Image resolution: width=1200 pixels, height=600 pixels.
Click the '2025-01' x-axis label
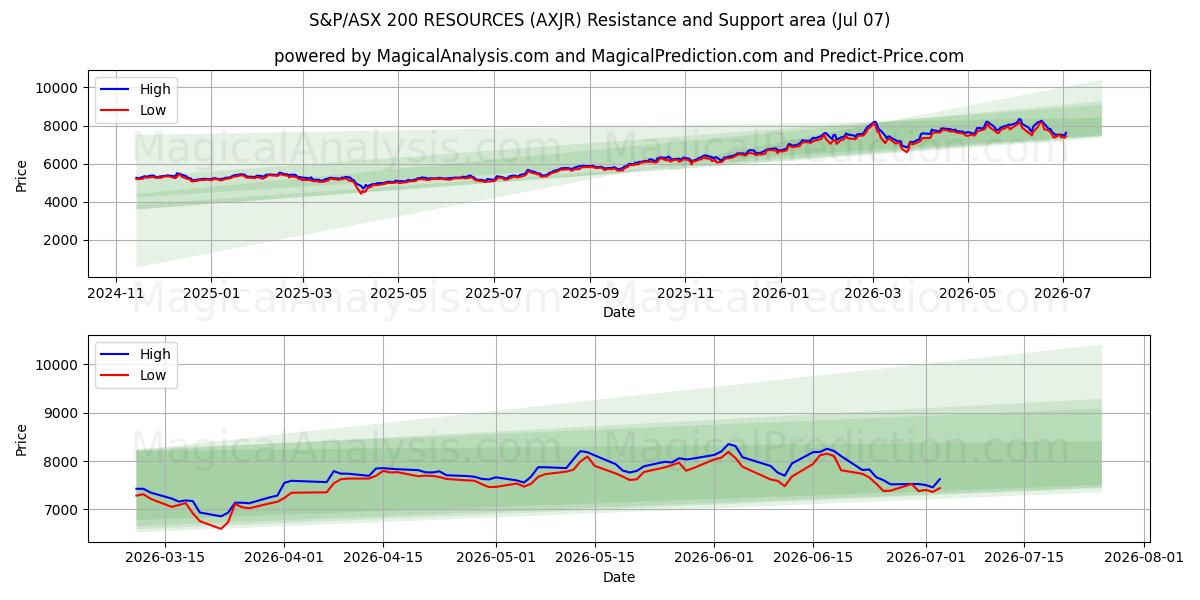tap(211, 294)
